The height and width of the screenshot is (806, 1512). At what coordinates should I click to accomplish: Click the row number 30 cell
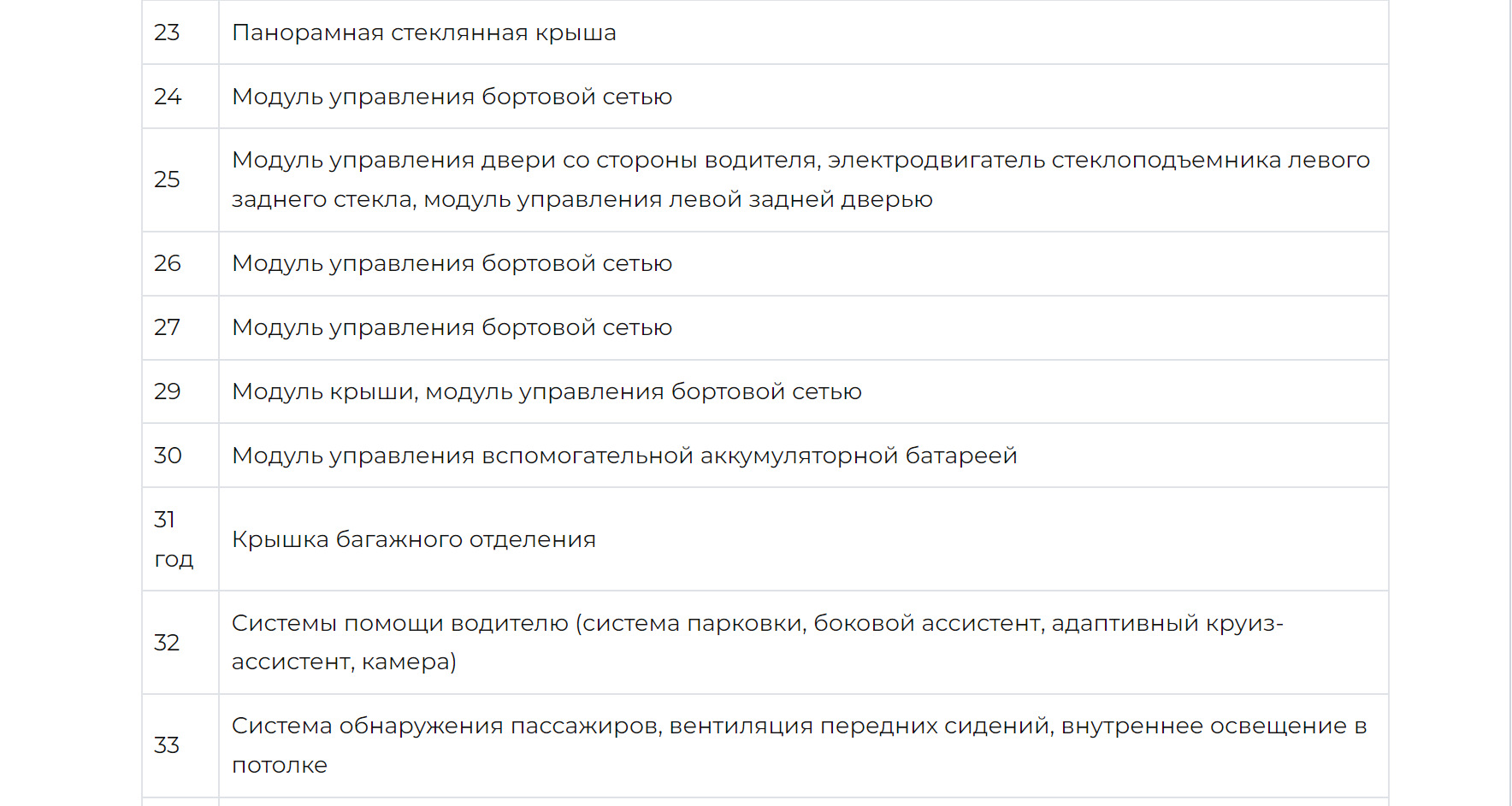[168, 456]
